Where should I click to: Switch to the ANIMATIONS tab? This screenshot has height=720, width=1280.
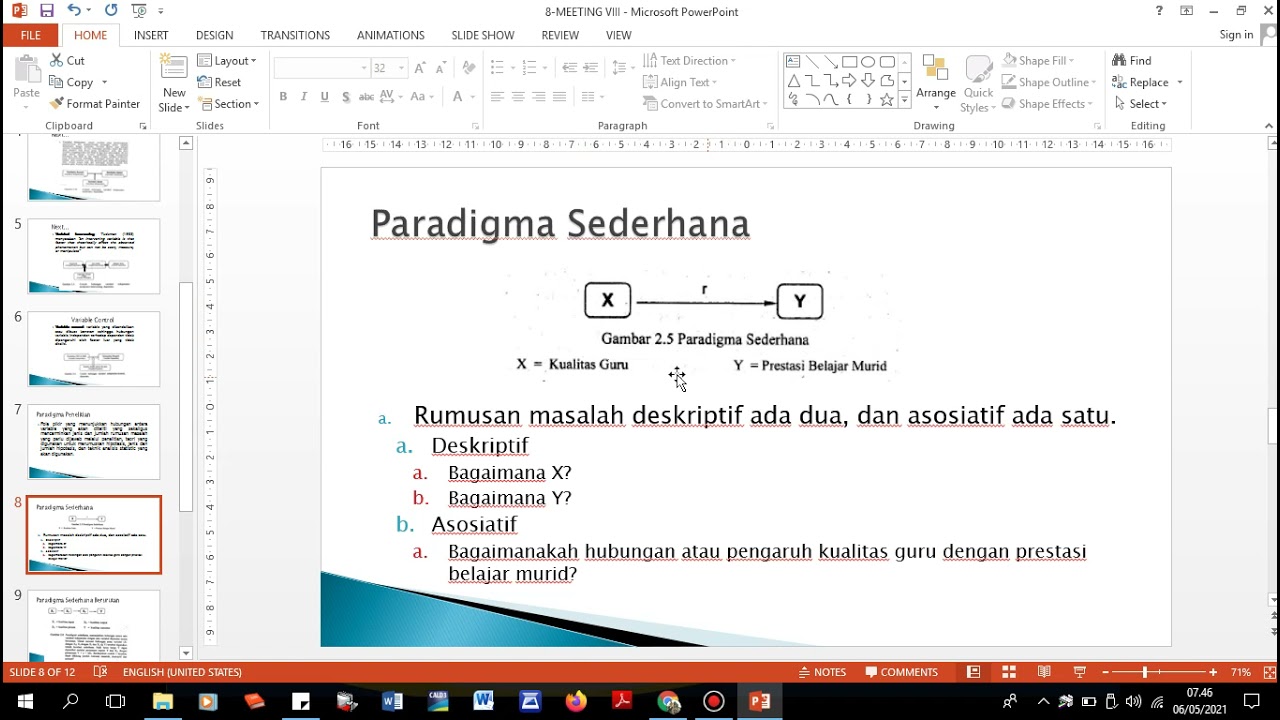(391, 35)
